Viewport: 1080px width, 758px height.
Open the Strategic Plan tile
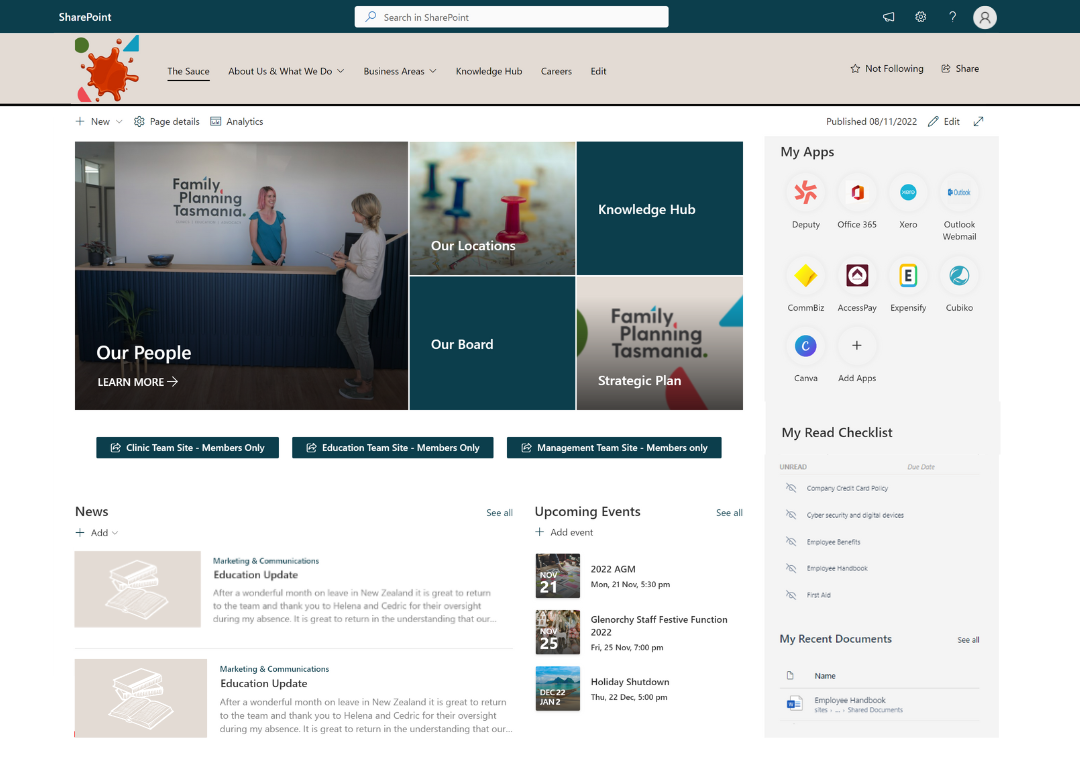[659, 343]
